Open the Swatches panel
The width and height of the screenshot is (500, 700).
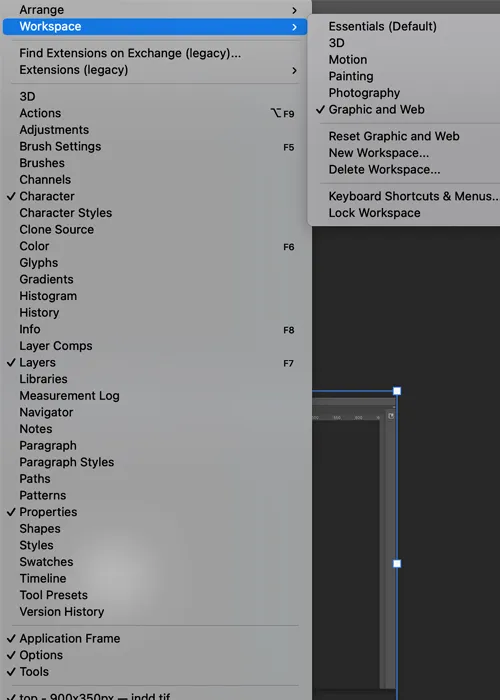[46, 562]
